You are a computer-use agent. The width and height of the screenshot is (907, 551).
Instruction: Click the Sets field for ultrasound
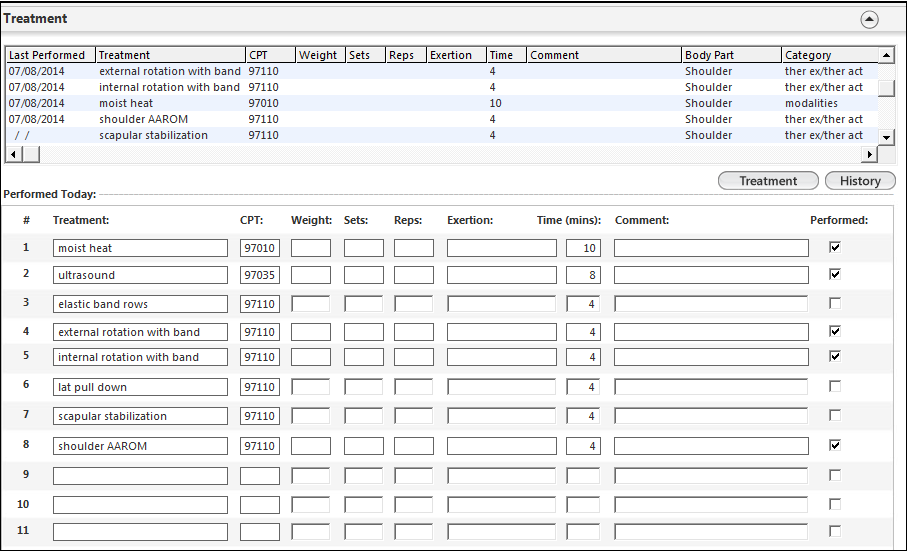pos(364,275)
